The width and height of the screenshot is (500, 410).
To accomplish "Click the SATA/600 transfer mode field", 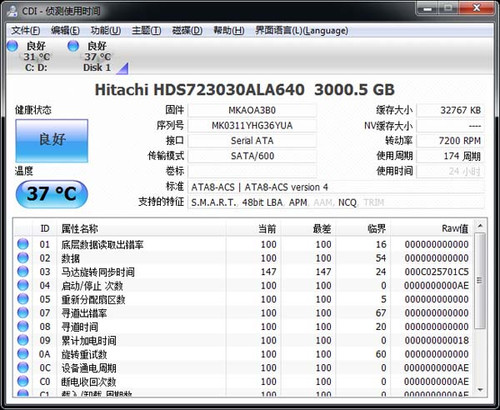I will click(252, 156).
